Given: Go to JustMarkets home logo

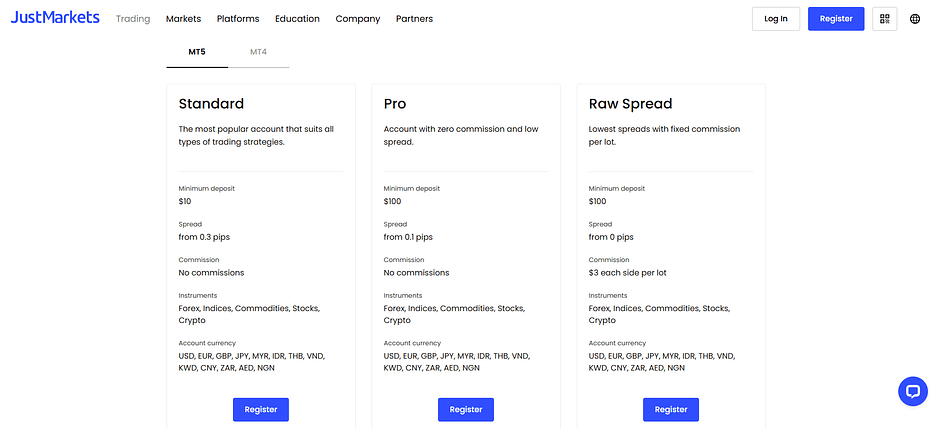Looking at the screenshot, I should click(55, 18).
